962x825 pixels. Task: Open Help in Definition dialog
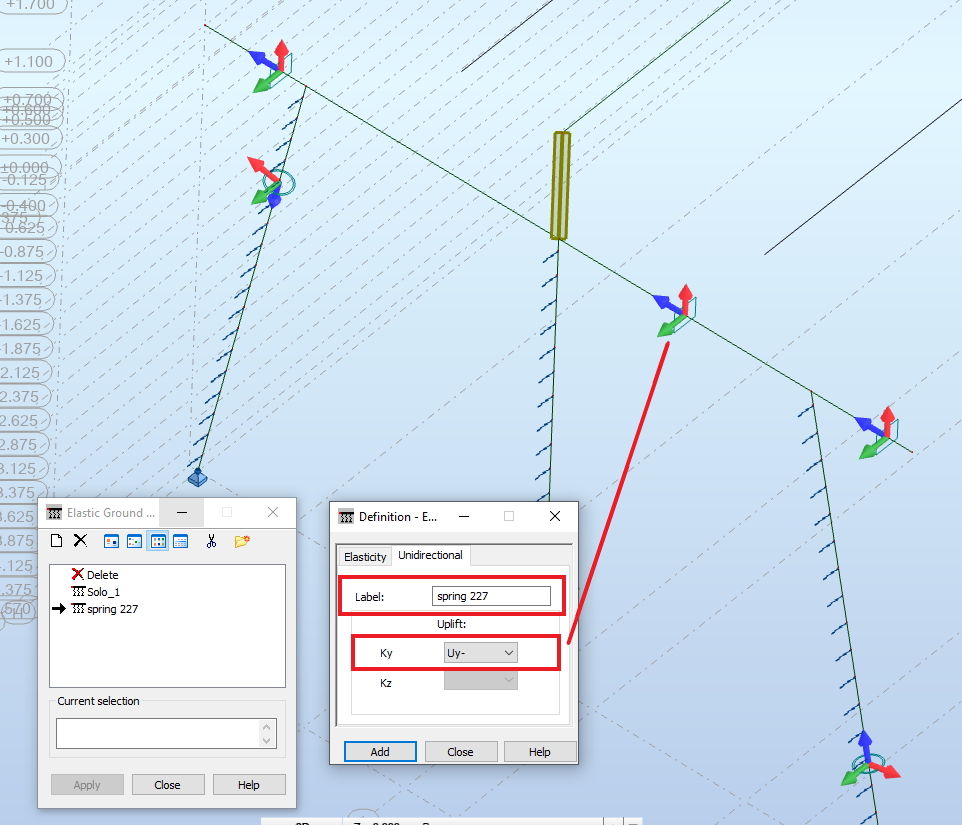coord(540,751)
